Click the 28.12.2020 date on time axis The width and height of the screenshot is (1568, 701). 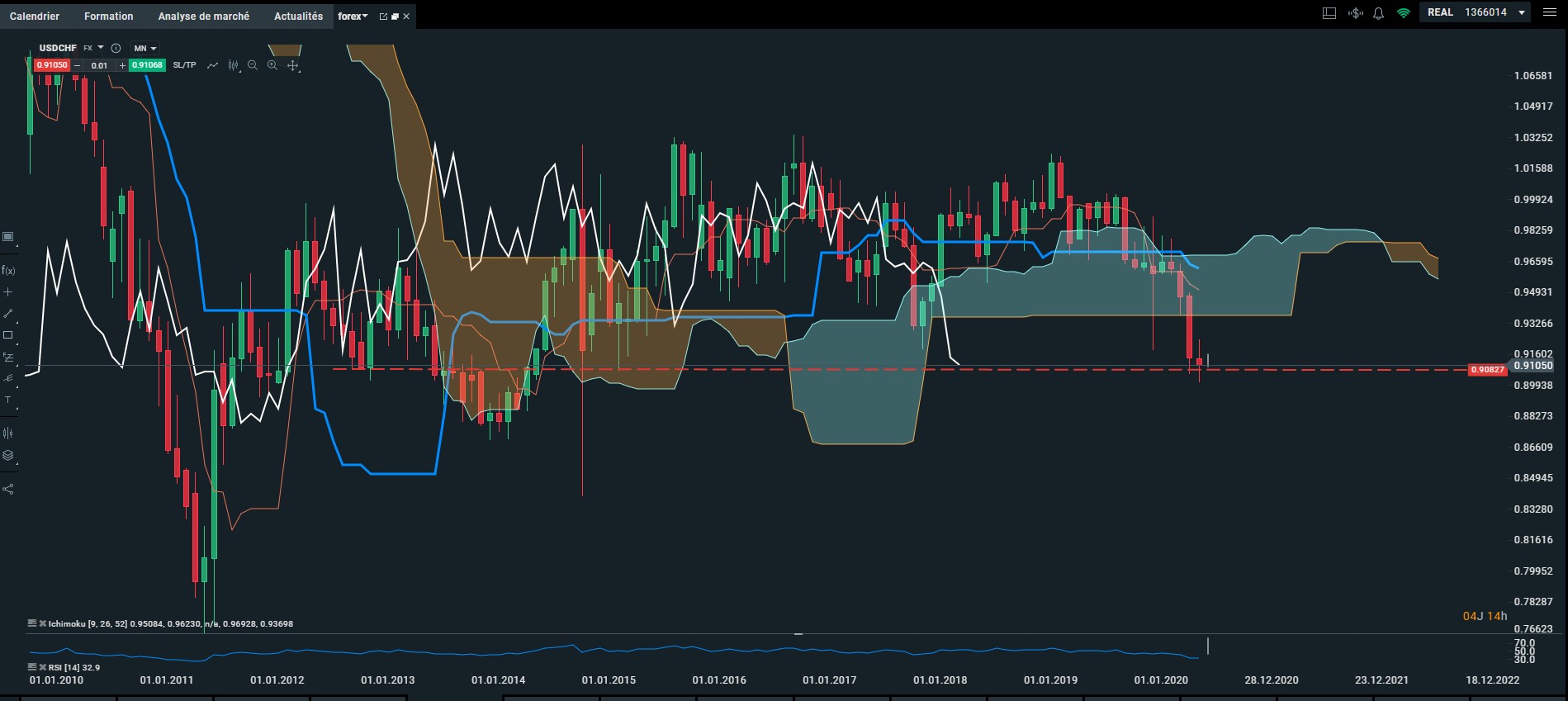click(1272, 680)
